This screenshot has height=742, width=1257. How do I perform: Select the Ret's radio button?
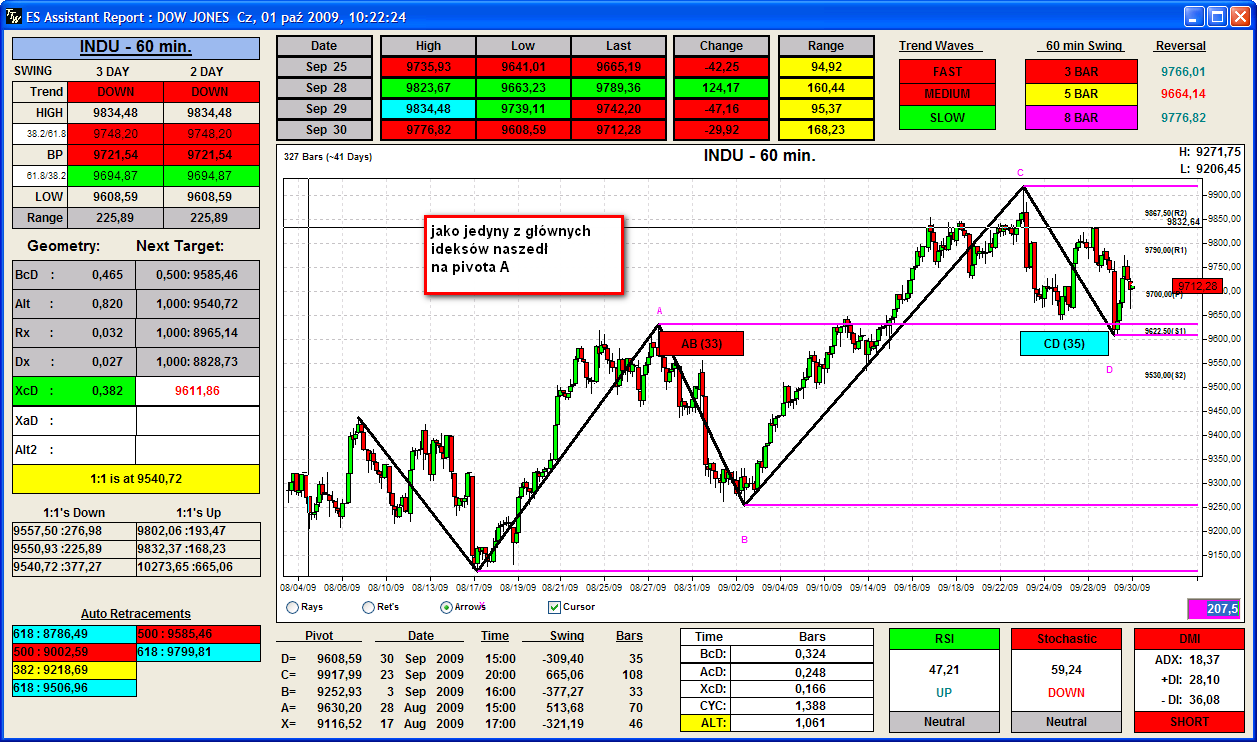coord(369,607)
